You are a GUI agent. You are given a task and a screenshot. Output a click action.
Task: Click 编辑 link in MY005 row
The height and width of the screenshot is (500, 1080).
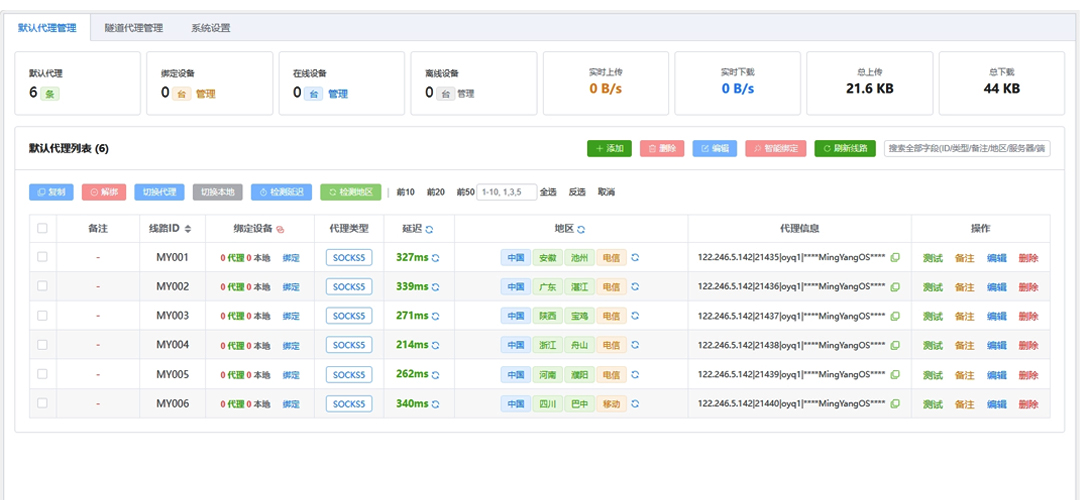point(997,375)
